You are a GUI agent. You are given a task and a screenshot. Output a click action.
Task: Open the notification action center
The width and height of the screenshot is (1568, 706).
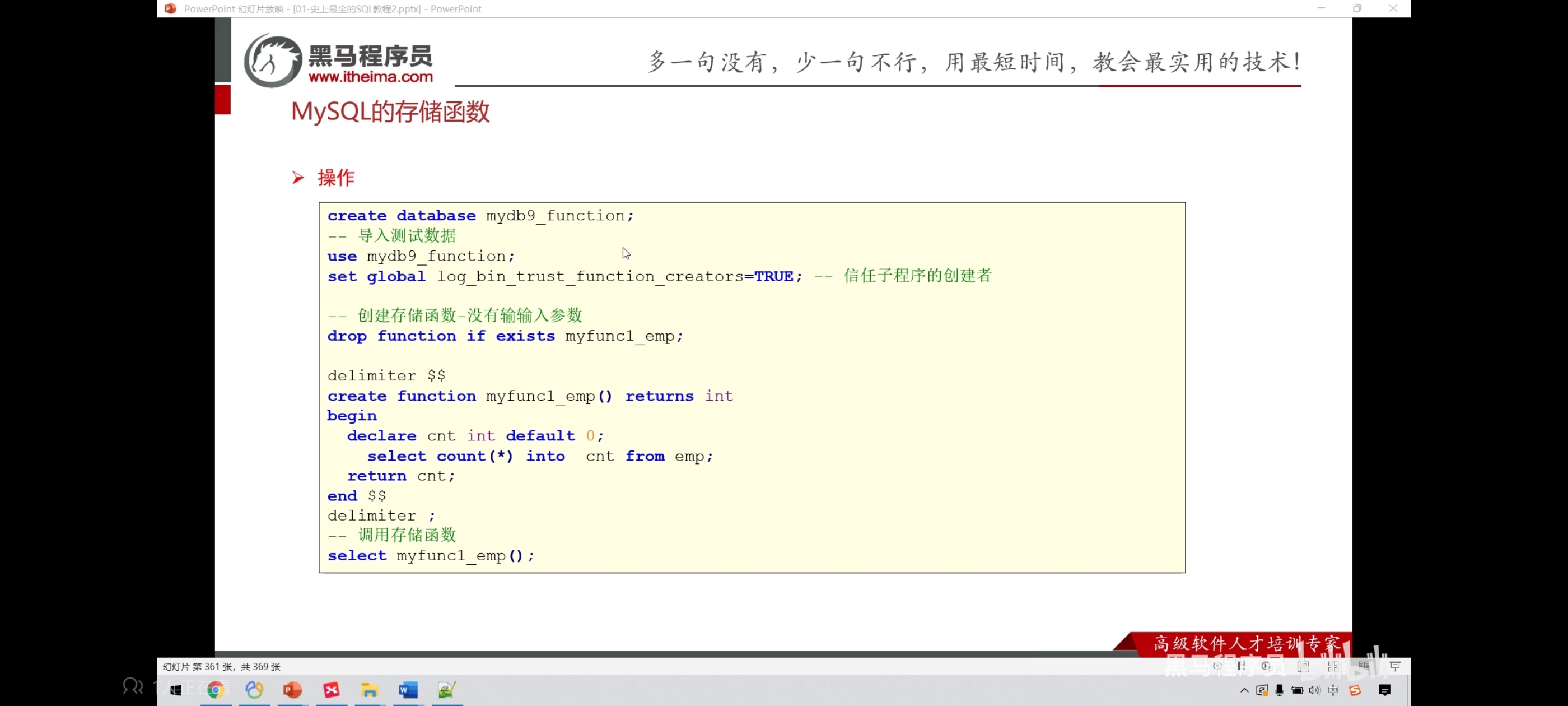(1385, 690)
